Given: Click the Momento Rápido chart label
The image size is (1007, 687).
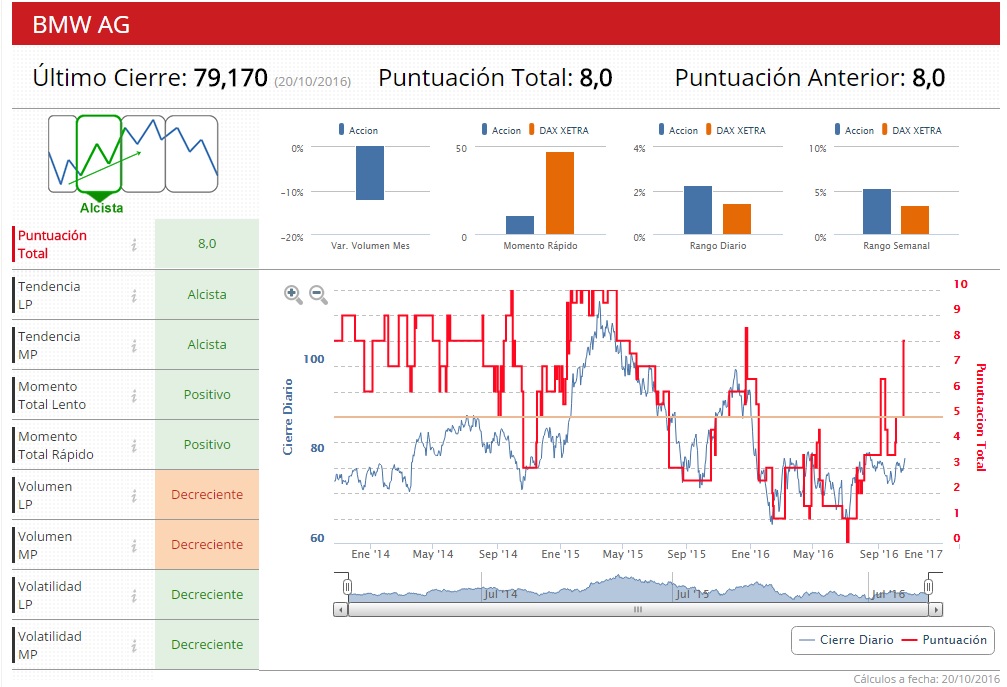Looking at the screenshot, I should (x=540, y=246).
